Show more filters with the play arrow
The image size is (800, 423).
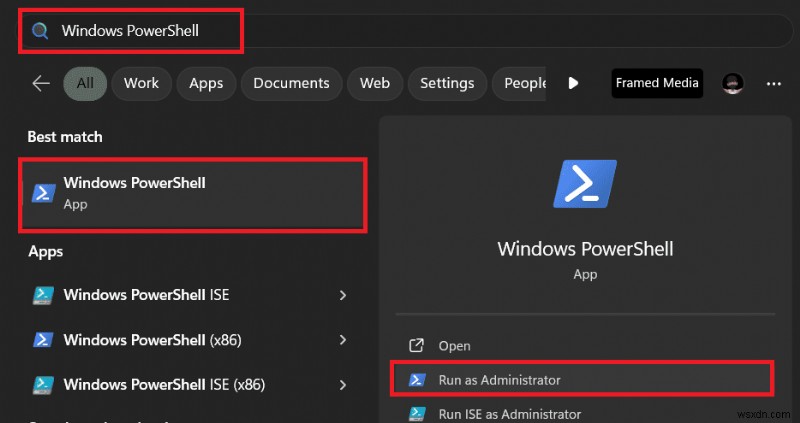573,83
